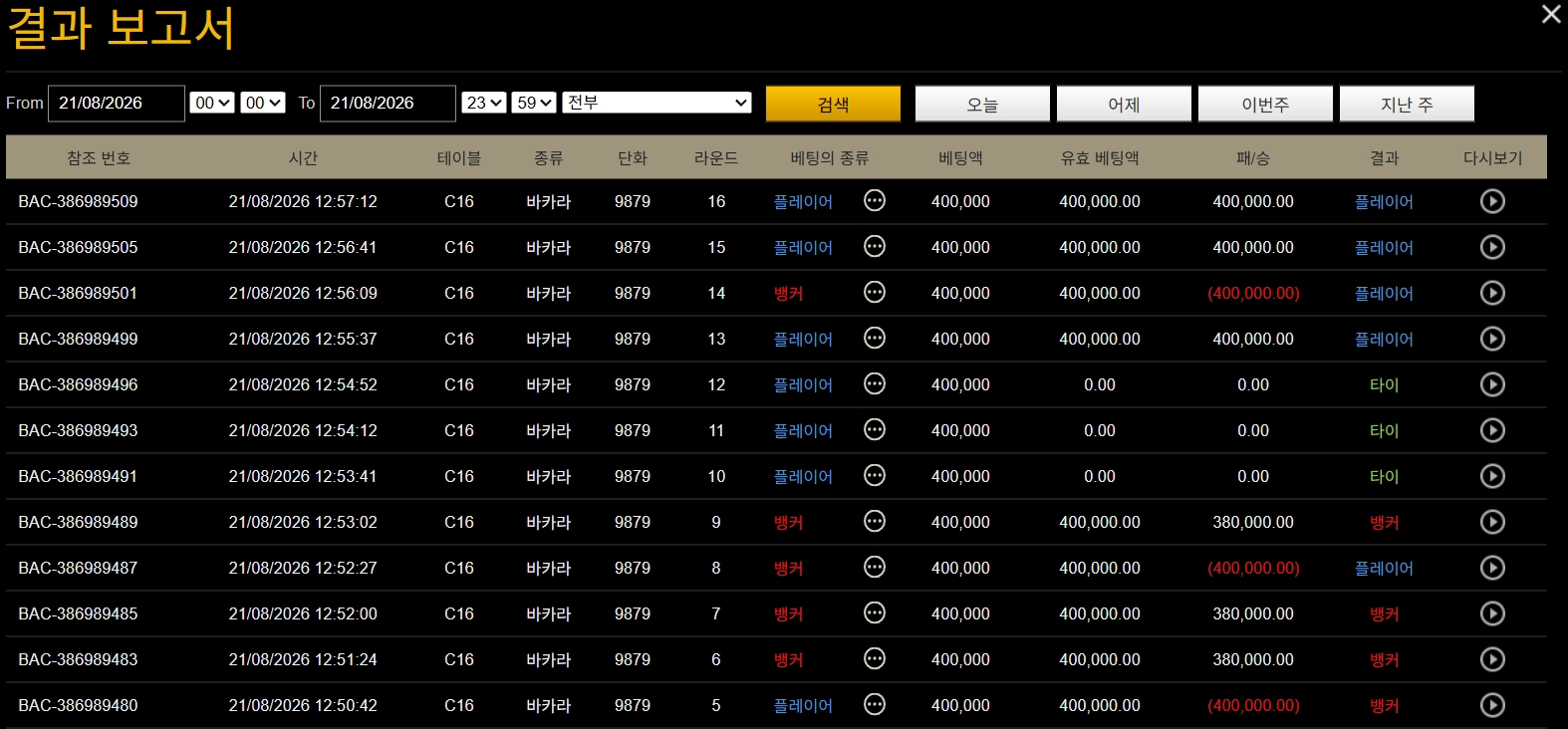This screenshot has width=1568, height=729.
Task: Open bet details icon for BAC-386989483
Action: pos(875,658)
